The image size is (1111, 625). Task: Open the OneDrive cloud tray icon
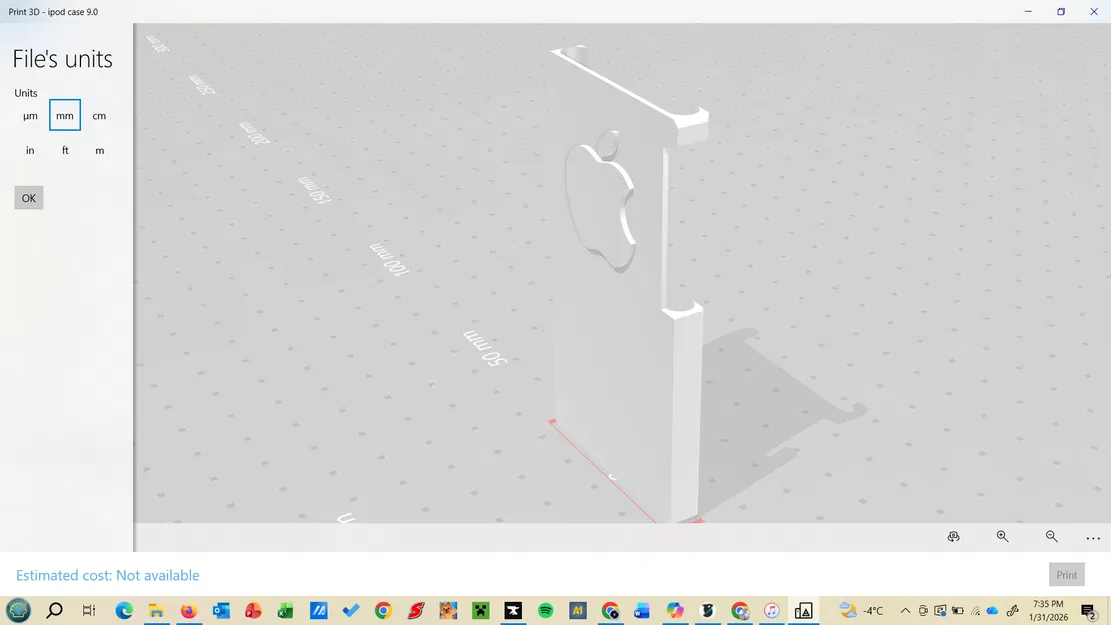[x=992, y=610]
